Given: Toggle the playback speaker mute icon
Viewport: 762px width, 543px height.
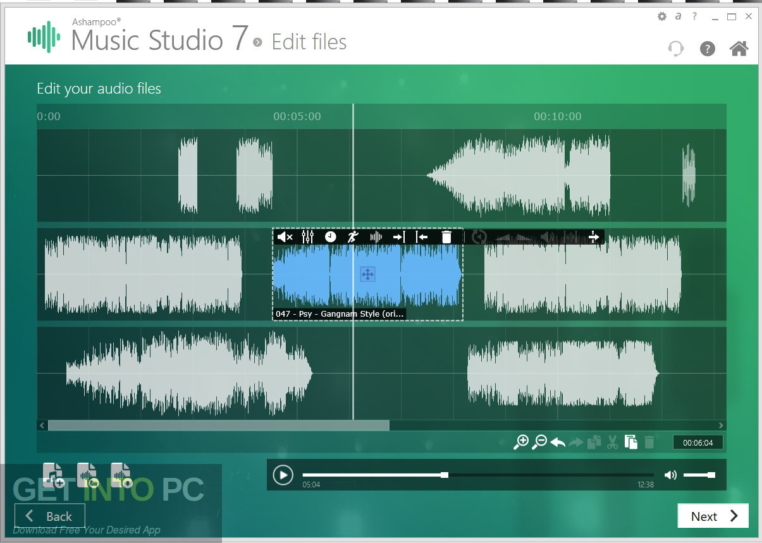Looking at the screenshot, I should click(671, 475).
